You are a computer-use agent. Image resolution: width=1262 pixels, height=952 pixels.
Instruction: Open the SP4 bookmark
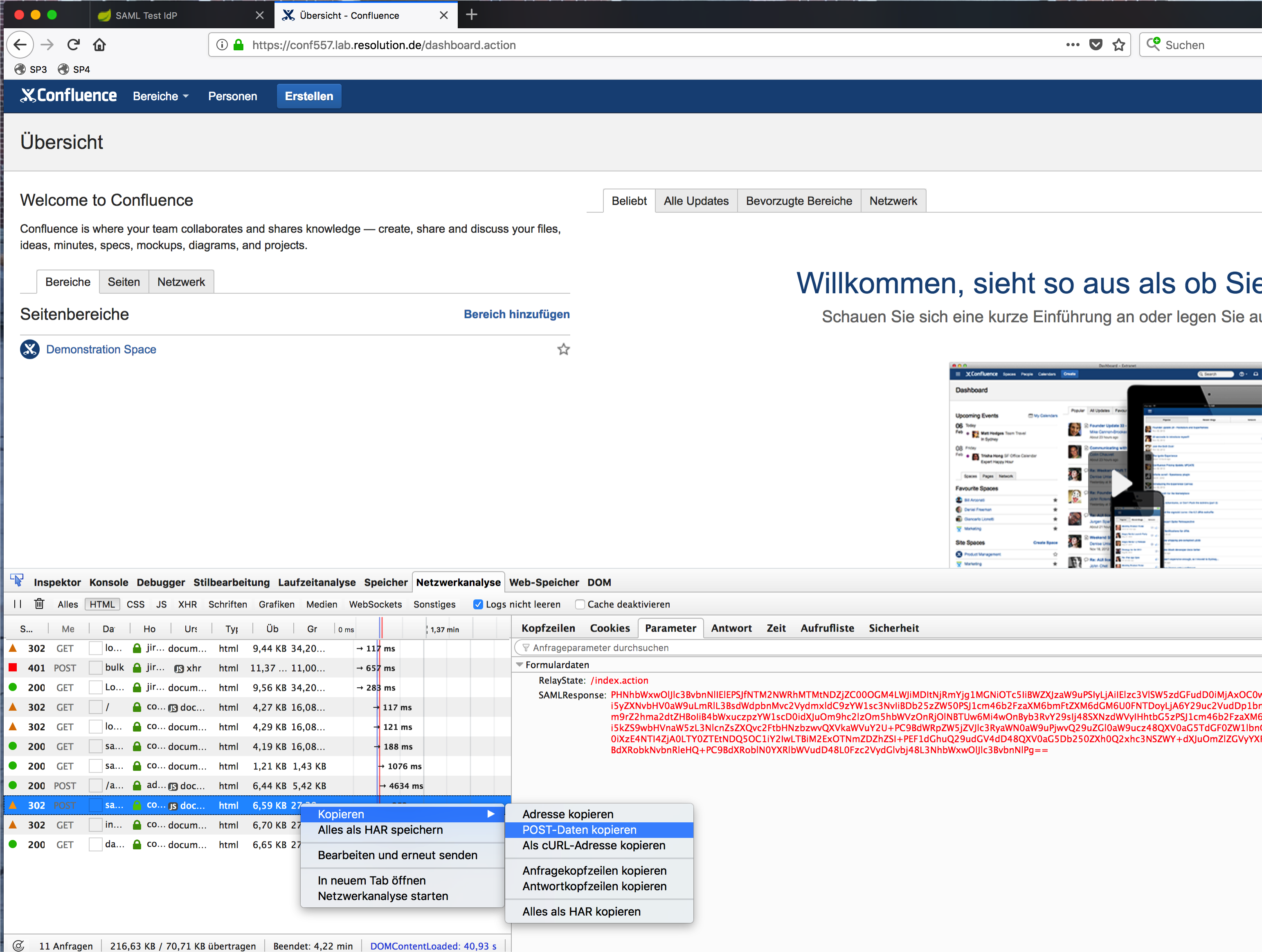click(x=74, y=69)
